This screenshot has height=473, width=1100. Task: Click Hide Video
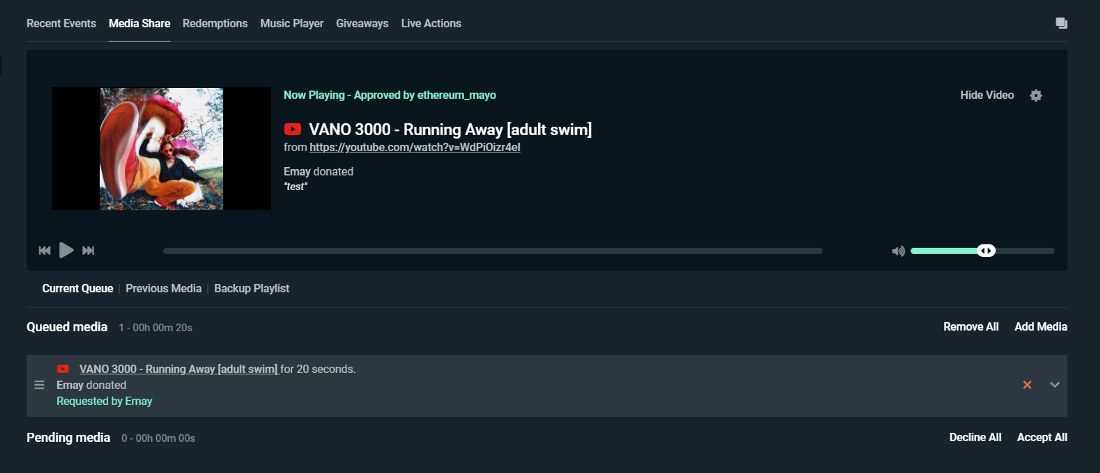pos(987,95)
